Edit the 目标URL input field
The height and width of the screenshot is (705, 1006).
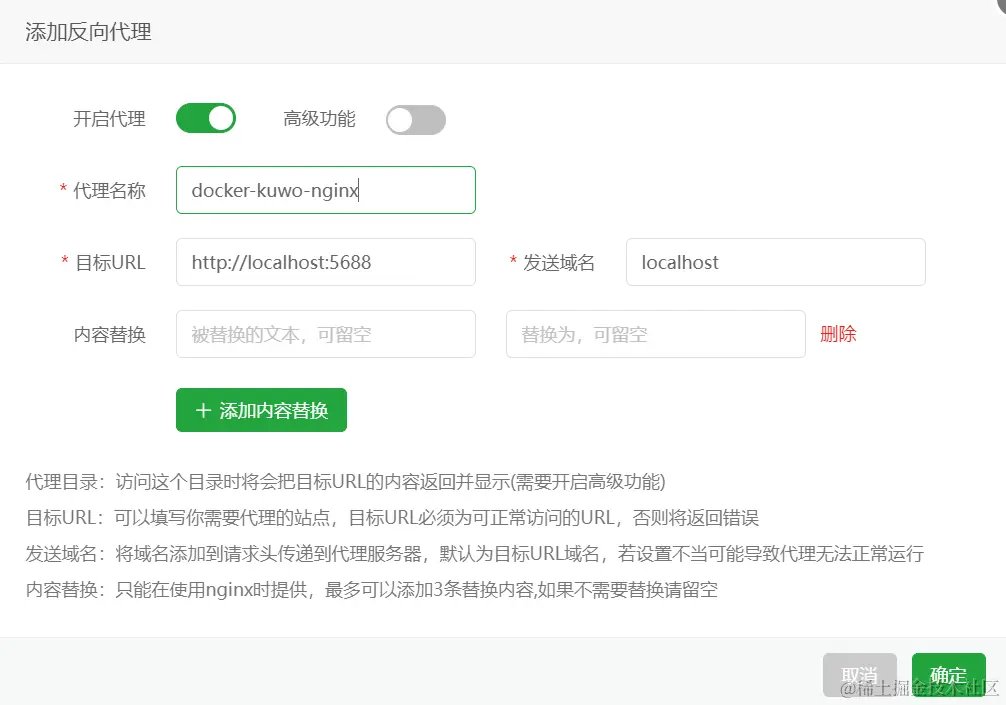[326, 262]
